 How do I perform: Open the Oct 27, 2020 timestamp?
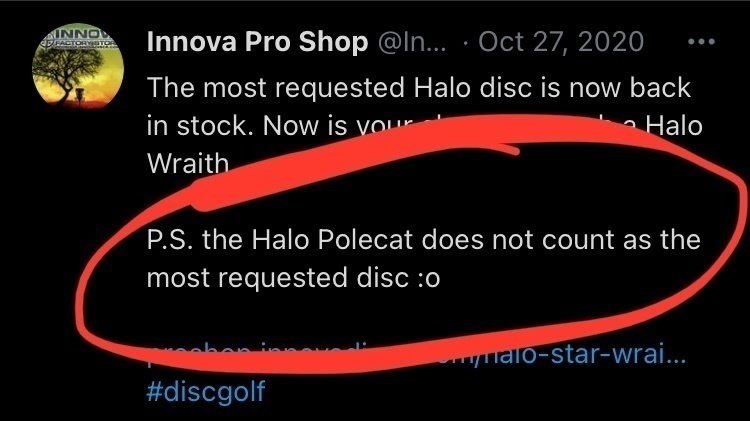(x=561, y=43)
